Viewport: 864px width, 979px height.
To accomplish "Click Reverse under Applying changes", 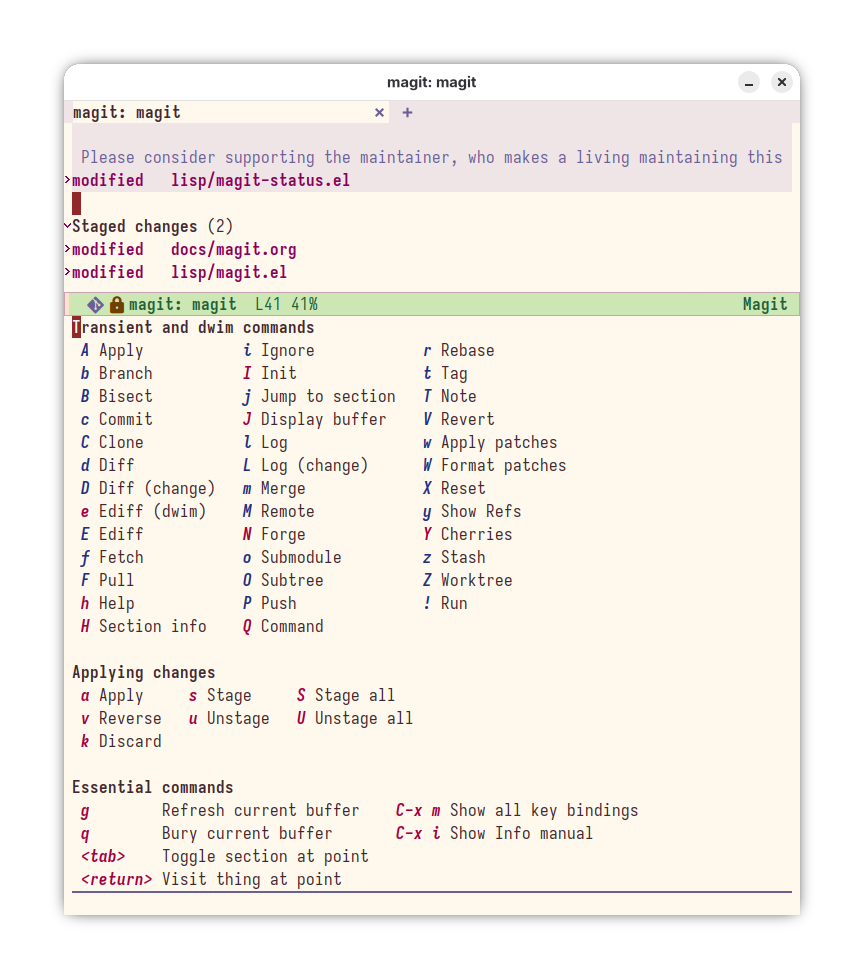I will tap(121, 719).
